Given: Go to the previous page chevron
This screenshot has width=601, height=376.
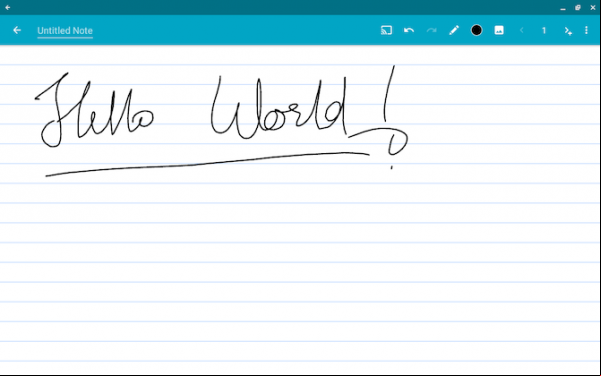Looking at the screenshot, I should coord(522,30).
